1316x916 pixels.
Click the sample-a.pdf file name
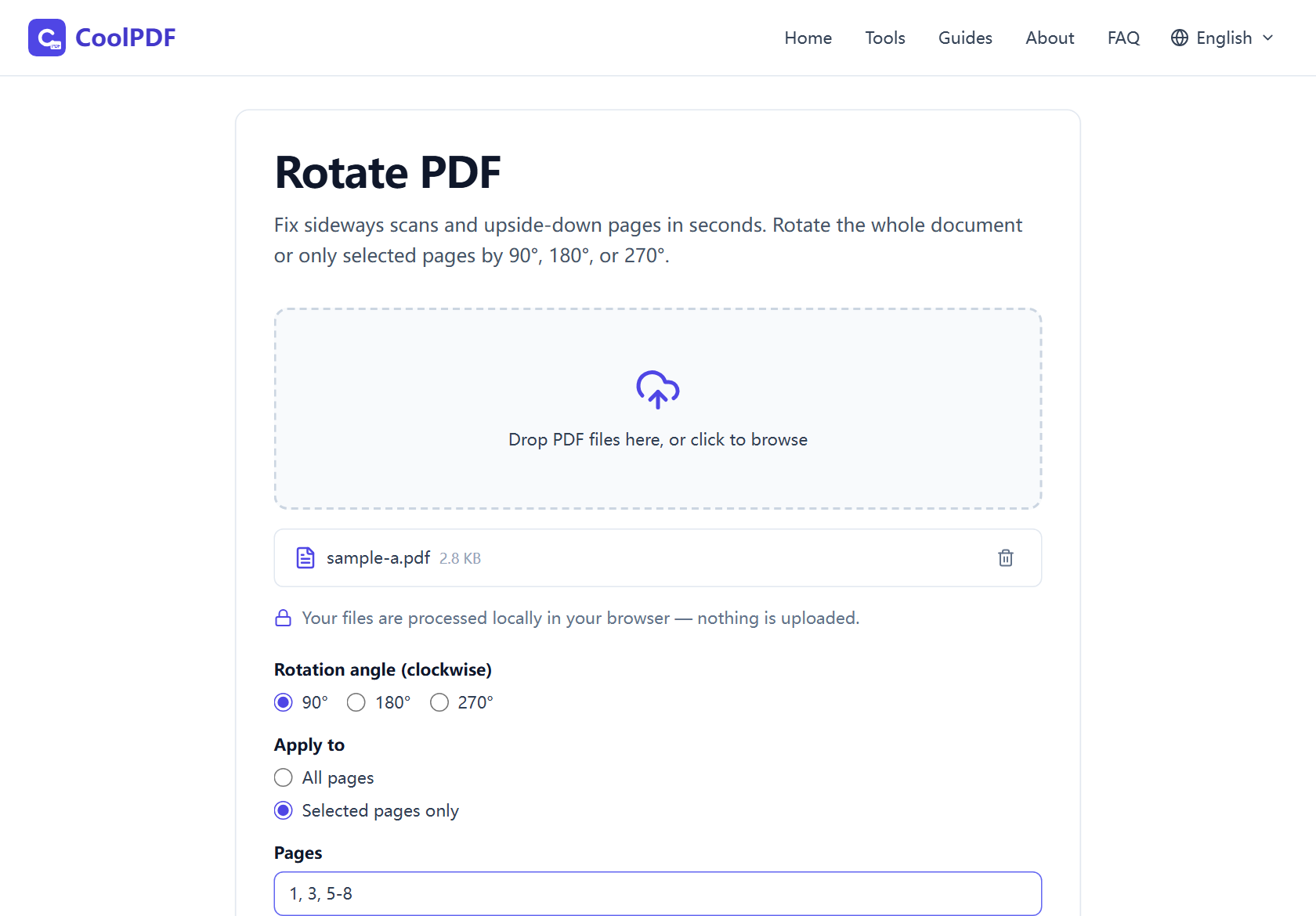point(378,557)
